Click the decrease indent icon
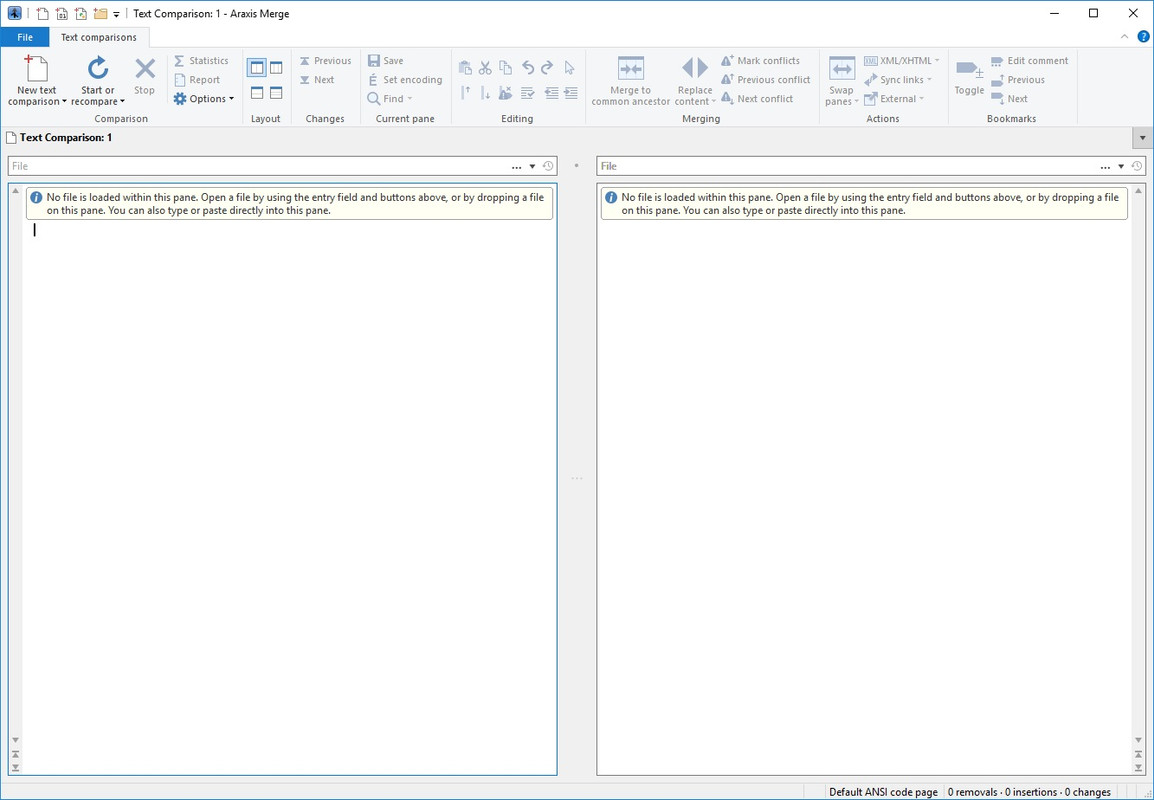Image resolution: width=1154 pixels, height=800 pixels. point(551,93)
